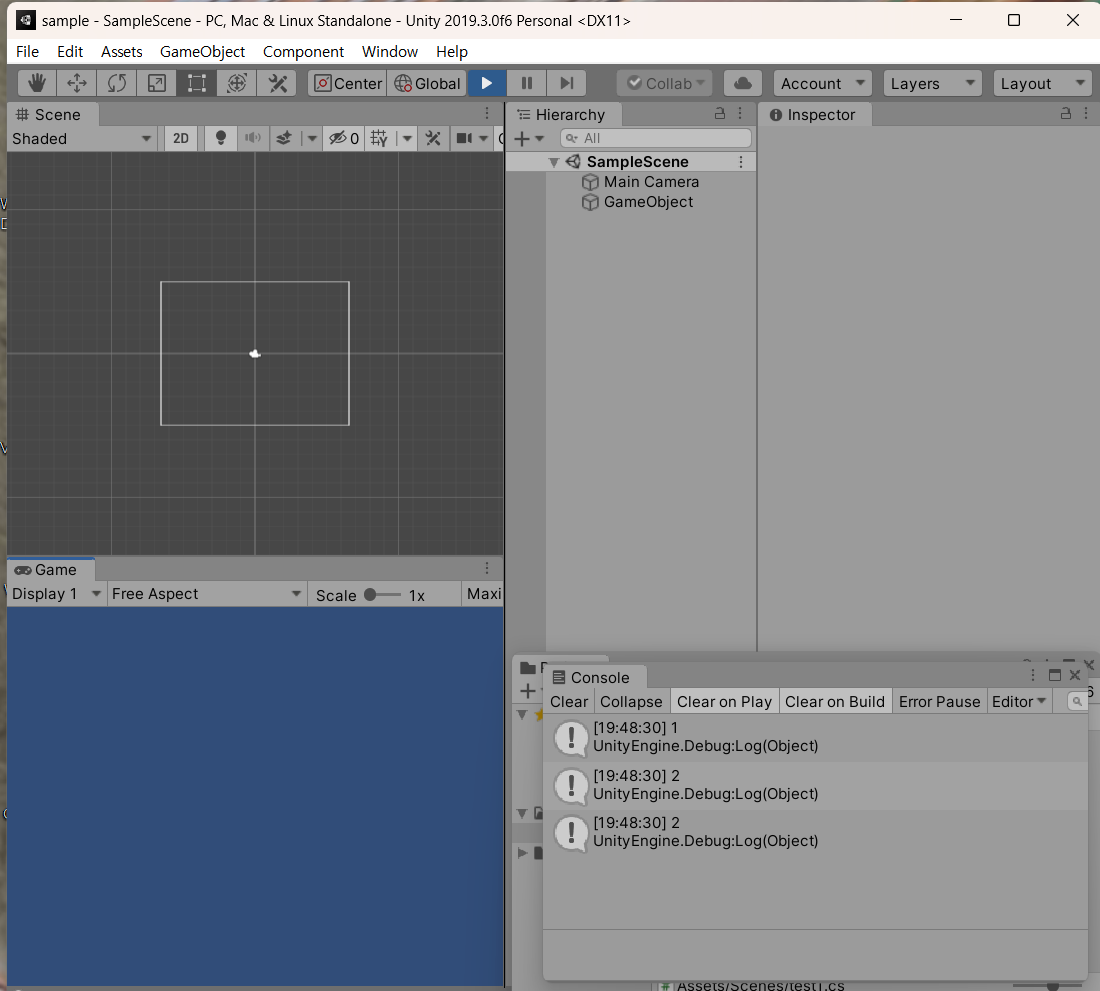Click scene camera settings icon
The height and width of the screenshot is (991, 1100).
point(464,138)
